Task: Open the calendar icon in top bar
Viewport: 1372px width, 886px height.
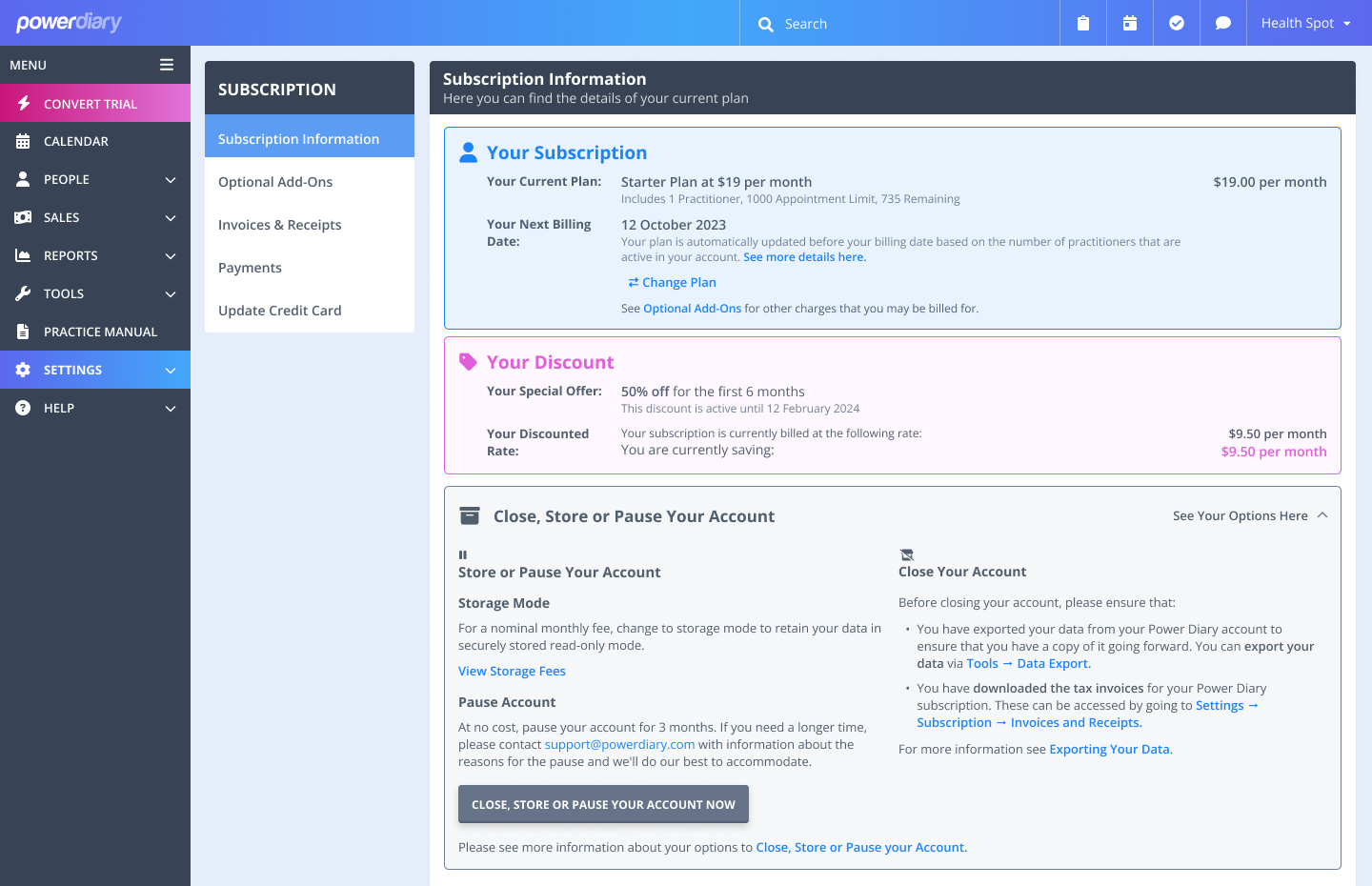Action: pos(1130,23)
